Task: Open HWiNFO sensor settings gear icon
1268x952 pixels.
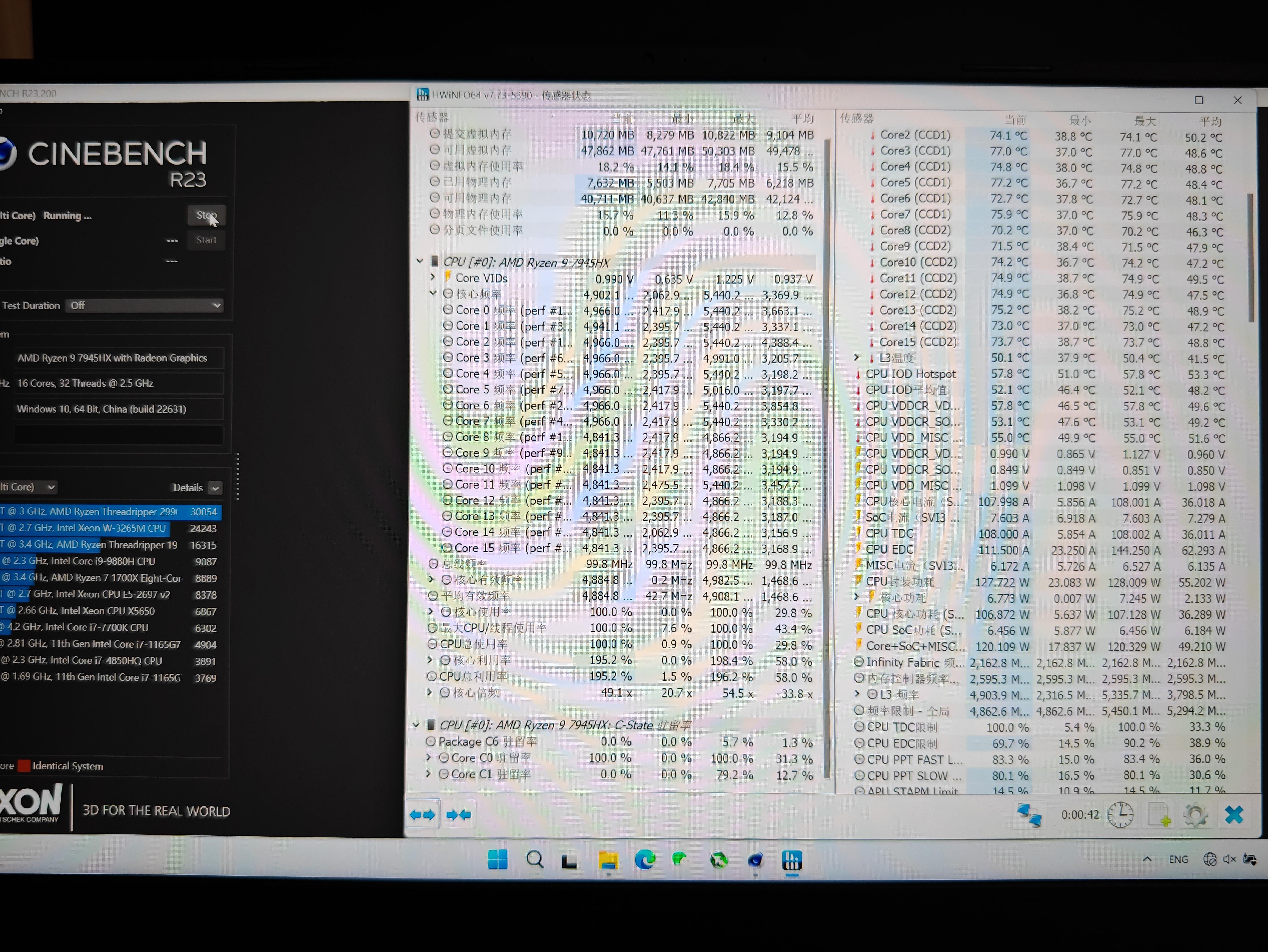Action: (1196, 814)
